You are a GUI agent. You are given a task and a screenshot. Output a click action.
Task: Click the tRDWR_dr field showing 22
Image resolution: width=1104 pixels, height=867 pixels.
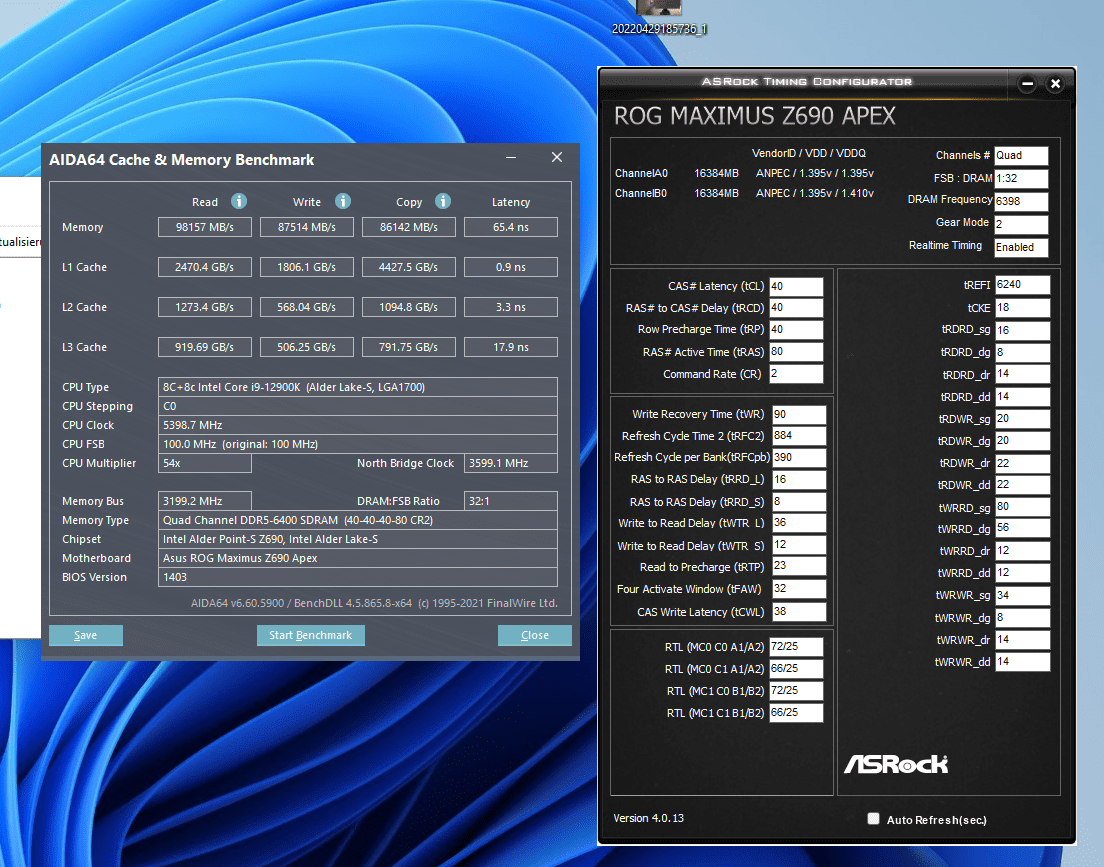pyautogui.click(x=1022, y=463)
